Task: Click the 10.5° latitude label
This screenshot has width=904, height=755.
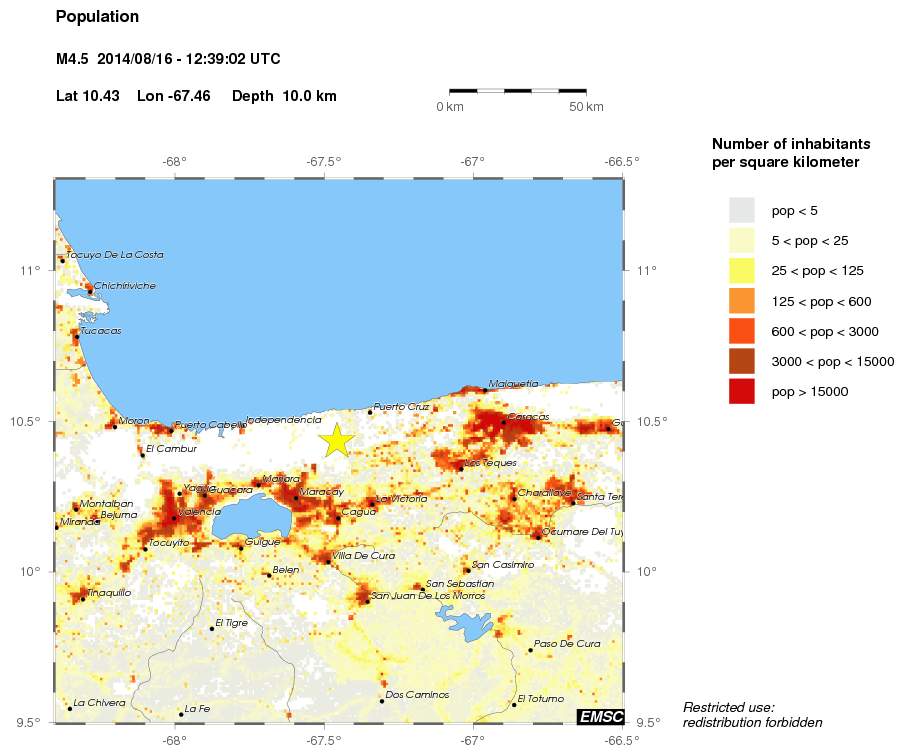Action: tap(26, 423)
